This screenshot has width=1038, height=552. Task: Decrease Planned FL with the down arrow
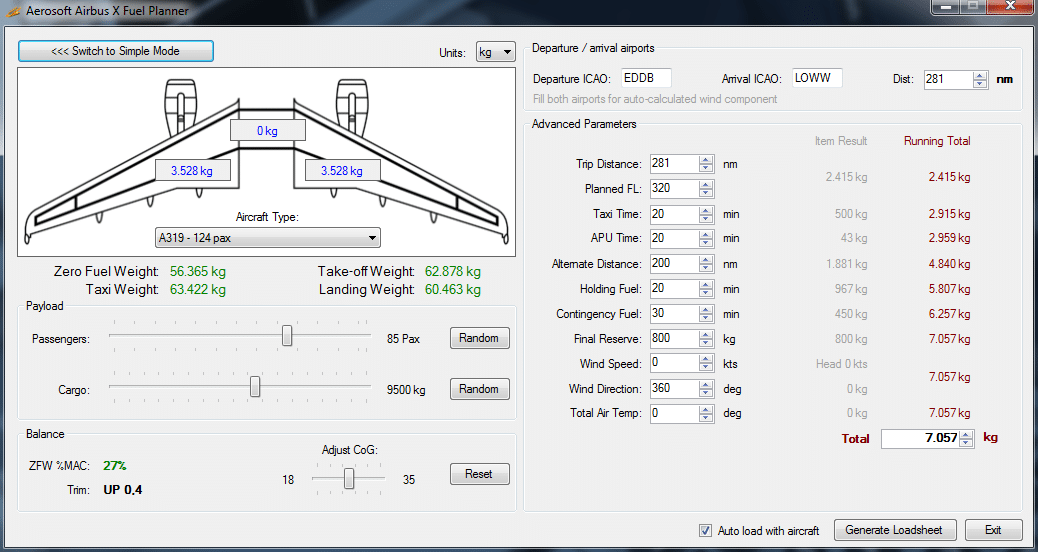coord(706,193)
